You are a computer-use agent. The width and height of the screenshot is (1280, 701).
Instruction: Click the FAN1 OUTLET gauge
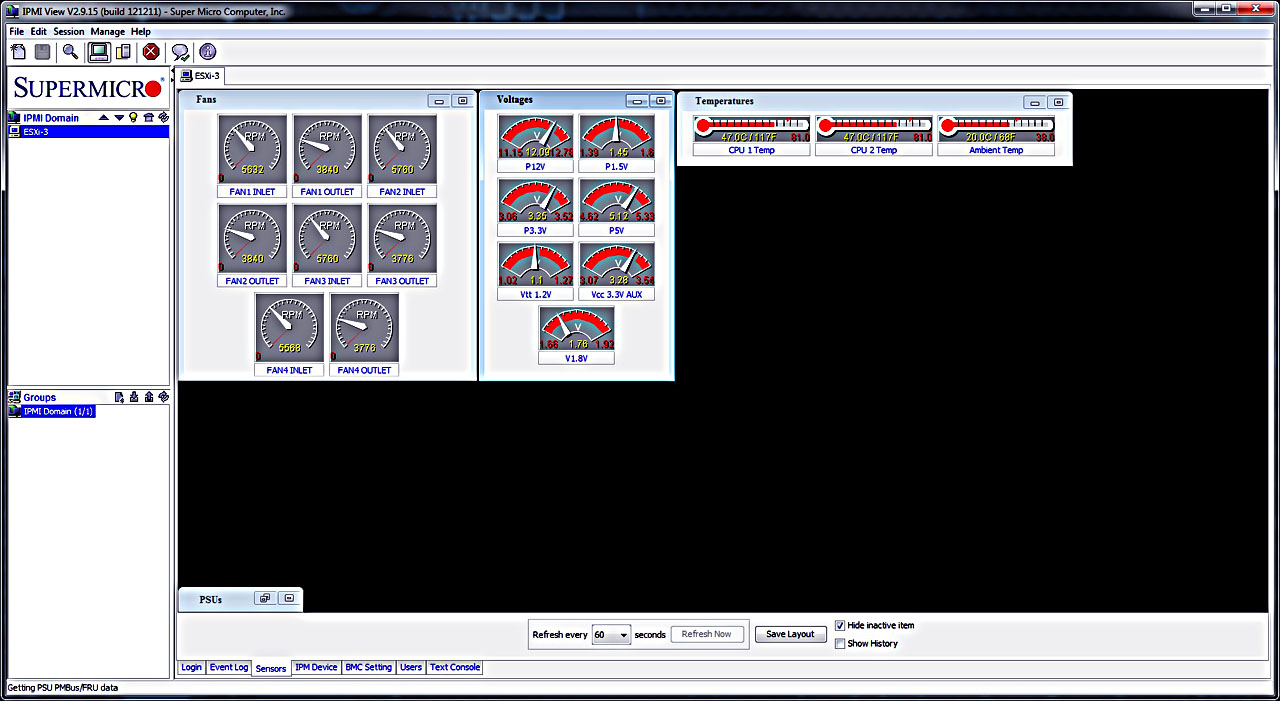[x=327, y=149]
